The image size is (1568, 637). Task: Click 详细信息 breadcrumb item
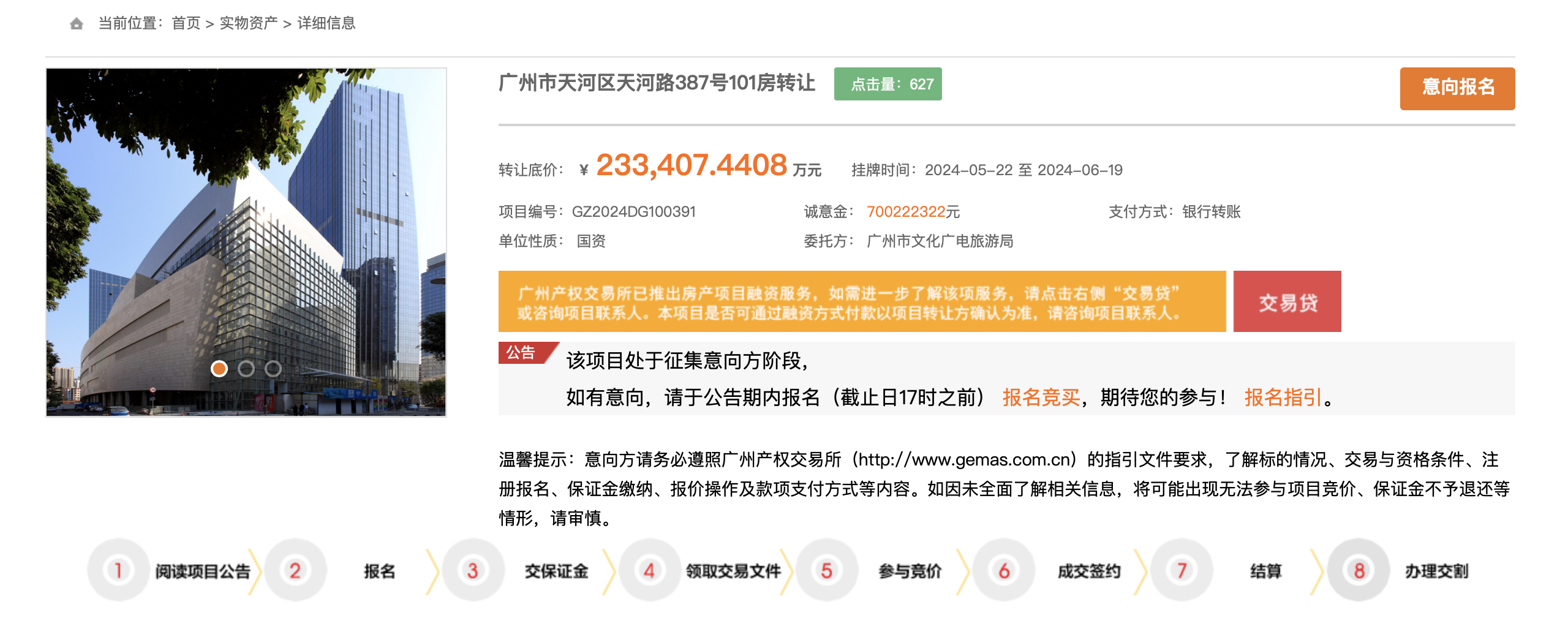coord(326,23)
